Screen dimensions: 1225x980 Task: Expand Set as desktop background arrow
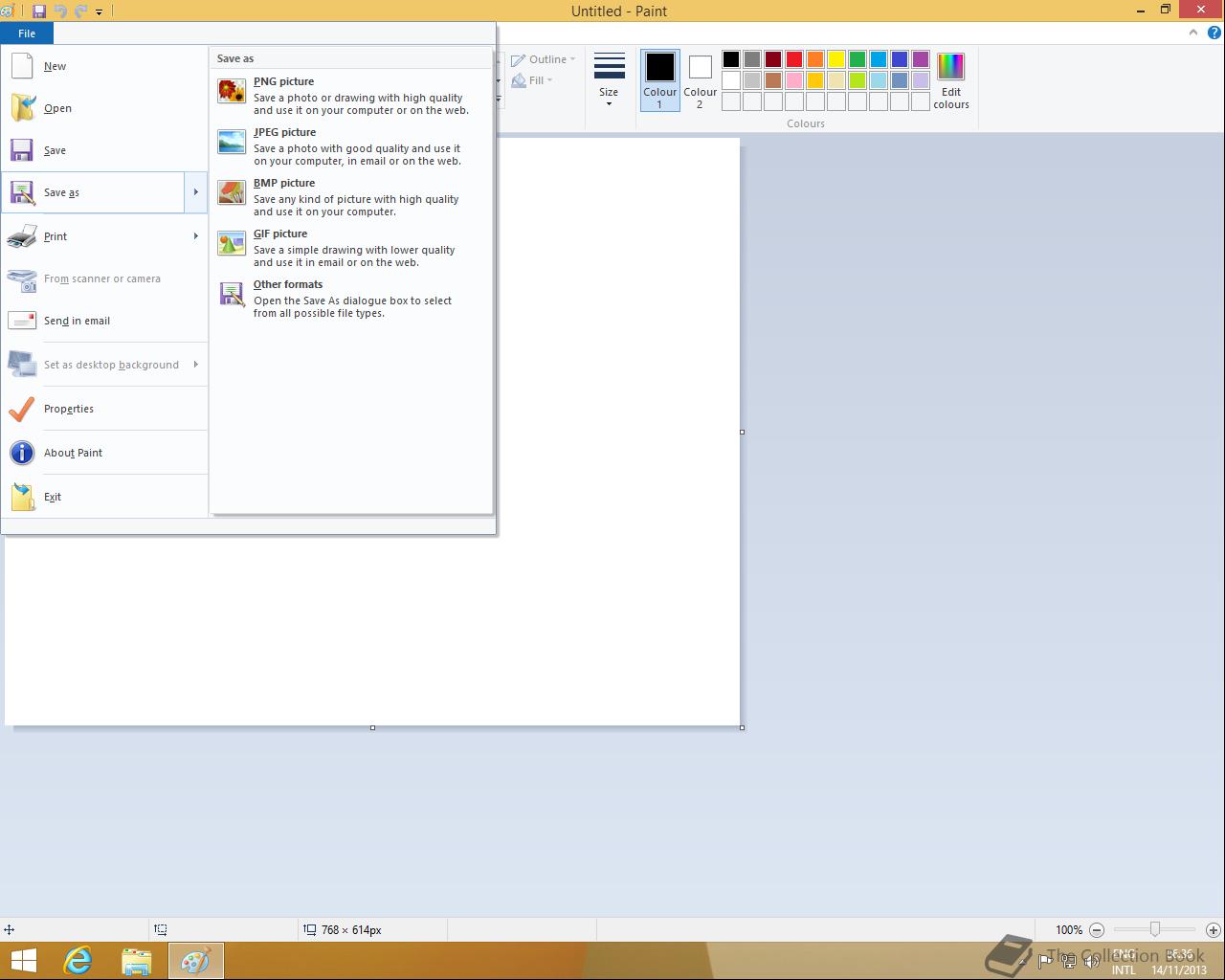click(195, 365)
